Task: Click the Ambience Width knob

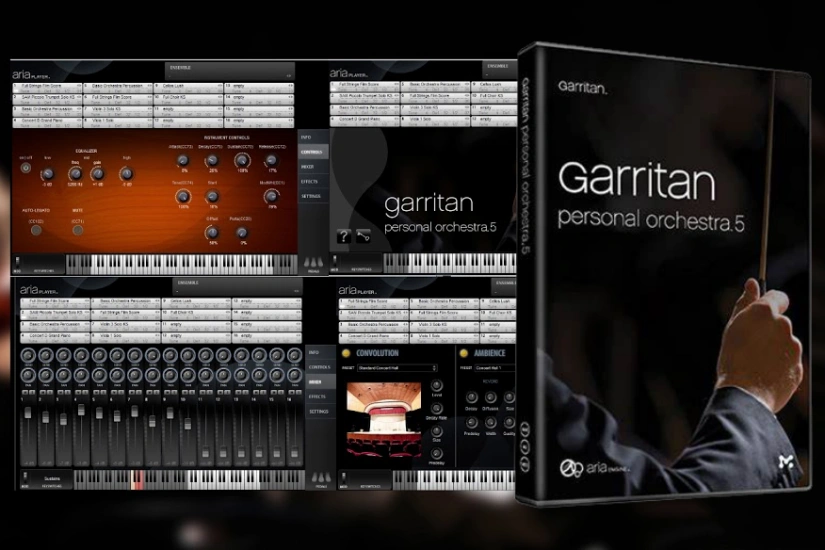Action: tap(490, 423)
